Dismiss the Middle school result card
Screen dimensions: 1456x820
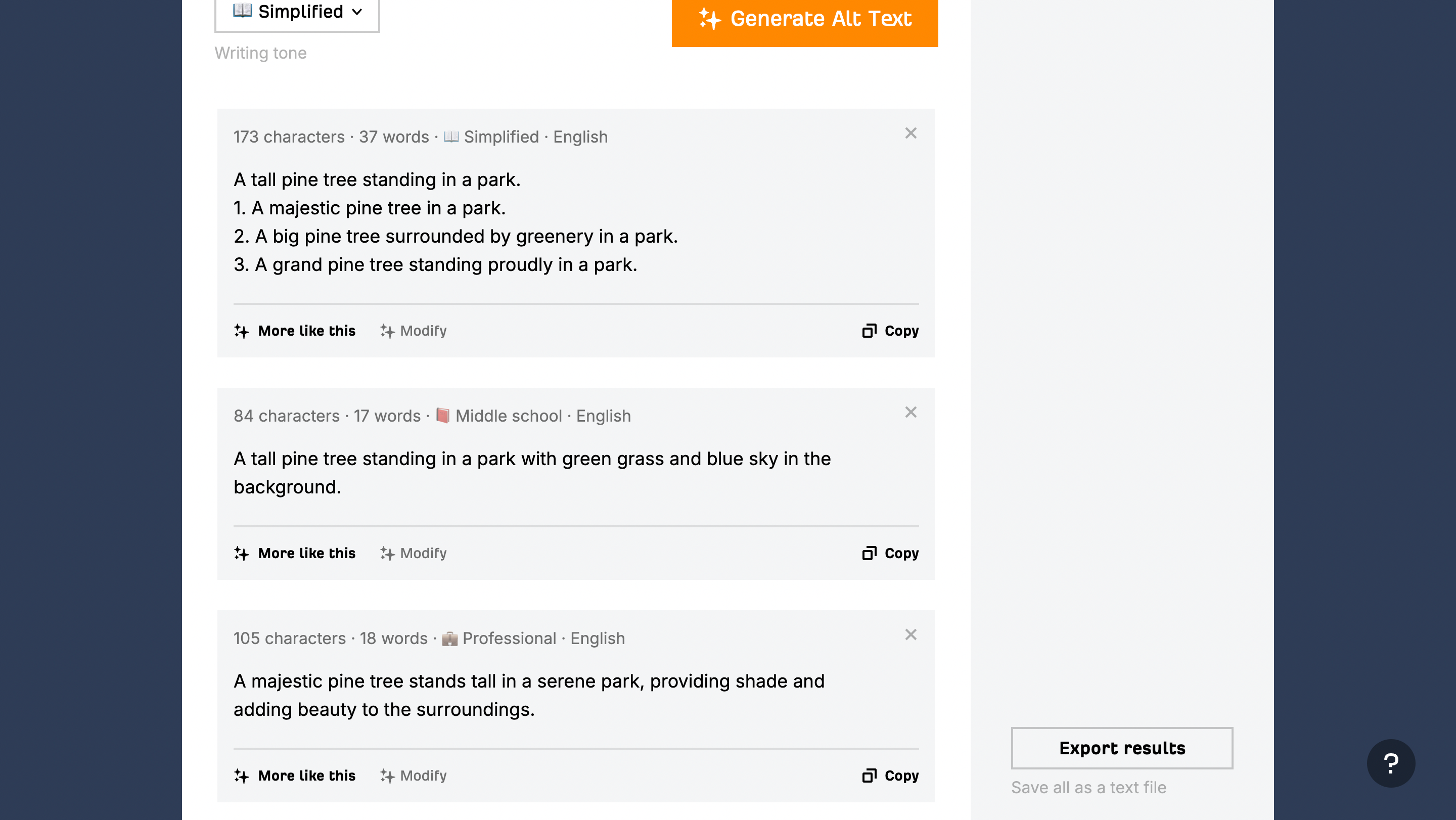910,413
